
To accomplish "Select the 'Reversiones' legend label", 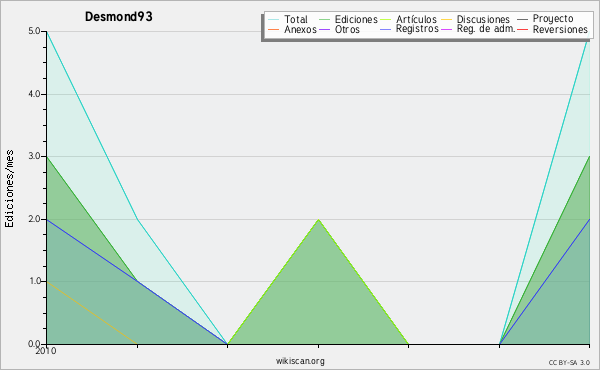I will pyautogui.click(x=560, y=29).
